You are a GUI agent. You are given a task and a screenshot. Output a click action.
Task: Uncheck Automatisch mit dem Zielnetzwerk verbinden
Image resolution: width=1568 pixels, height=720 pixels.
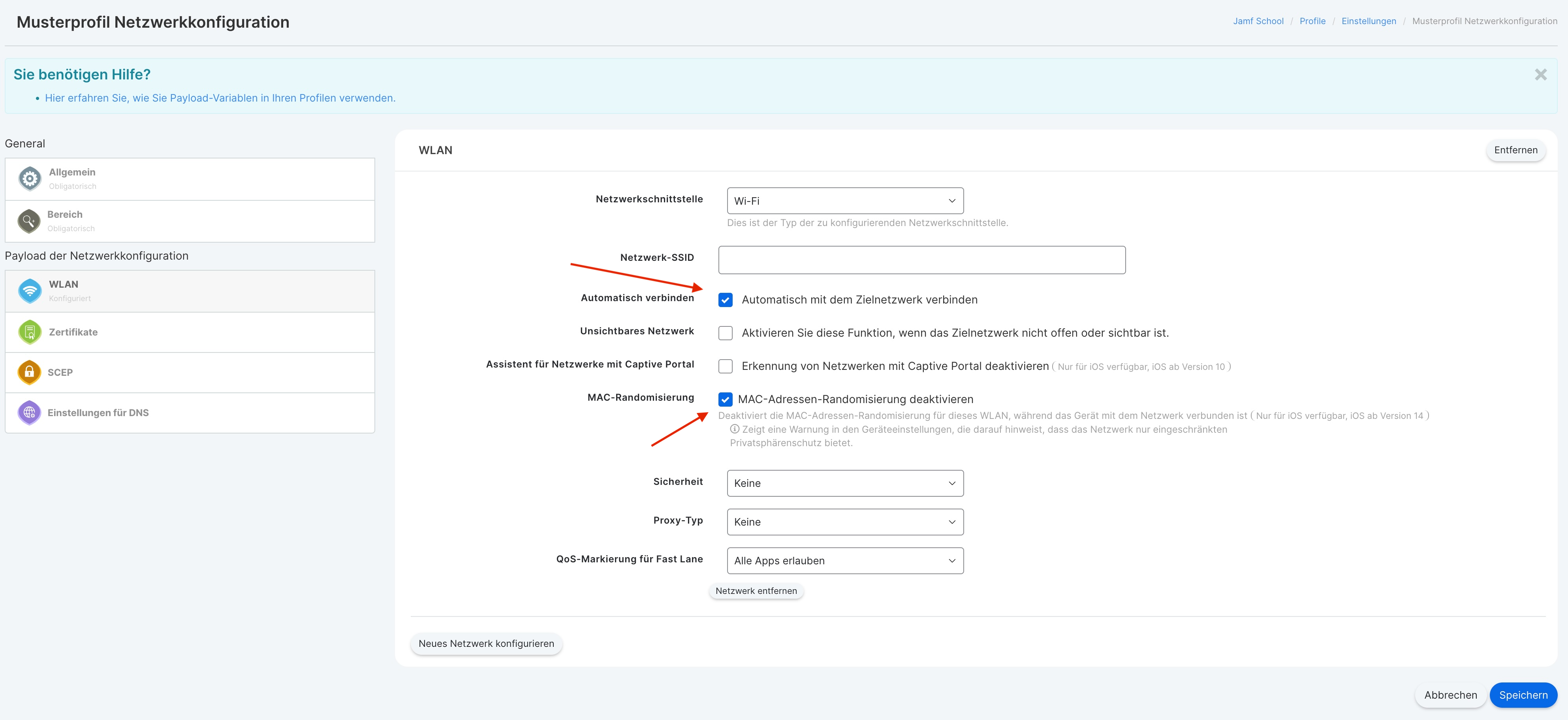725,300
